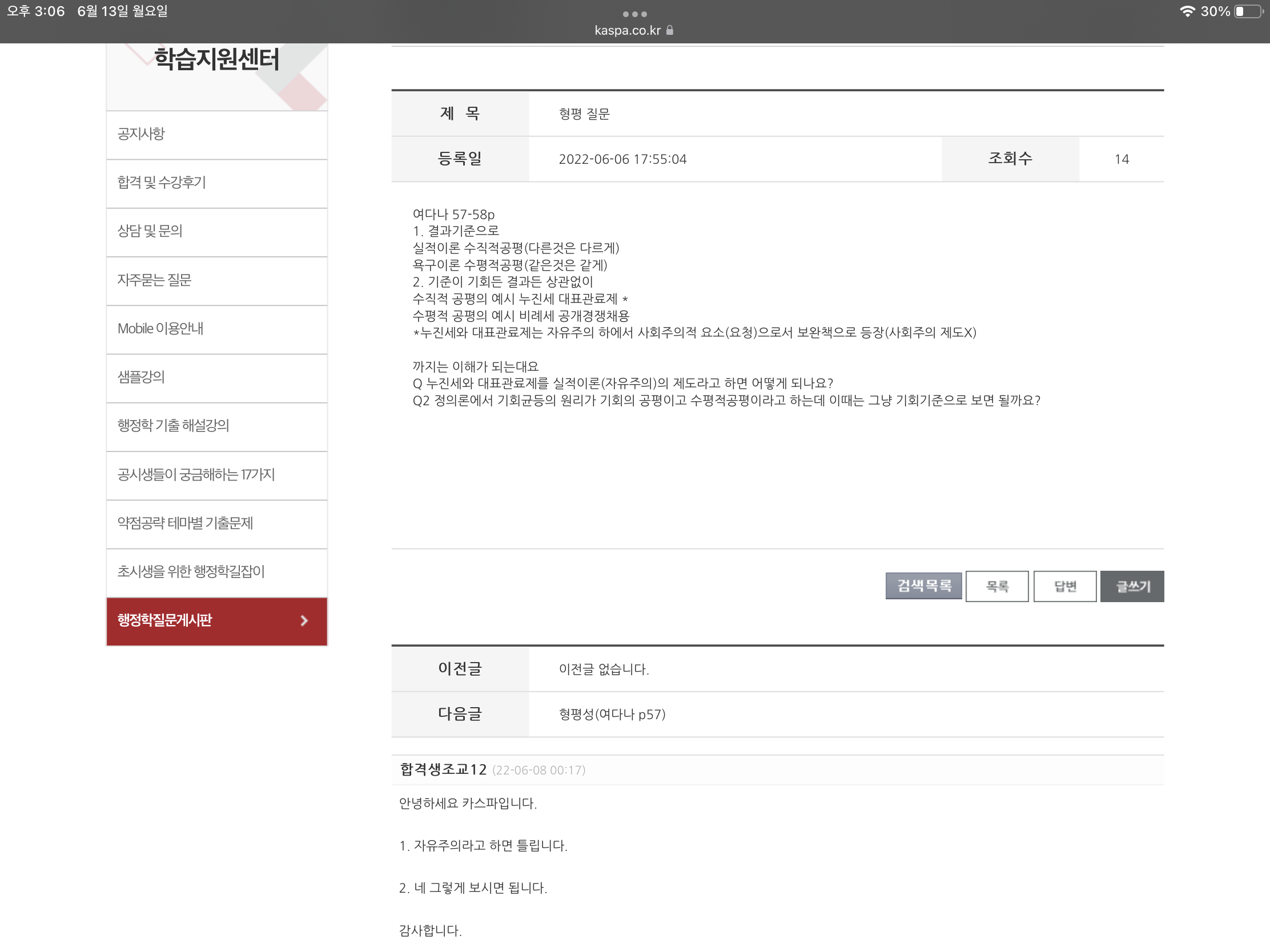Select 행정학 기출 해설강의 menu
Viewport: 1270px width, 952px height.
tap(173, 425)
